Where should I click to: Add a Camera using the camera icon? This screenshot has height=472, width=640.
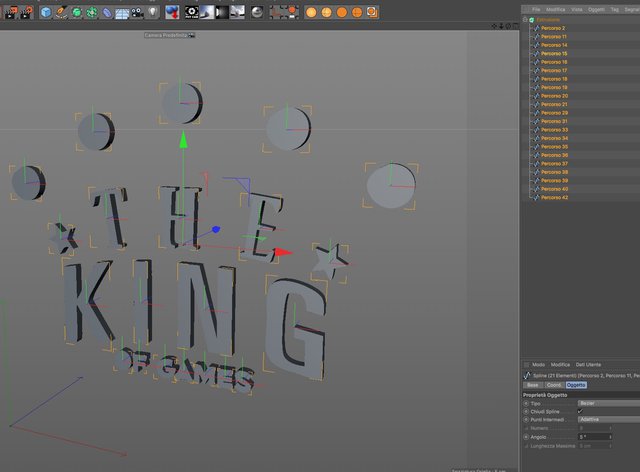pos(137,13)
